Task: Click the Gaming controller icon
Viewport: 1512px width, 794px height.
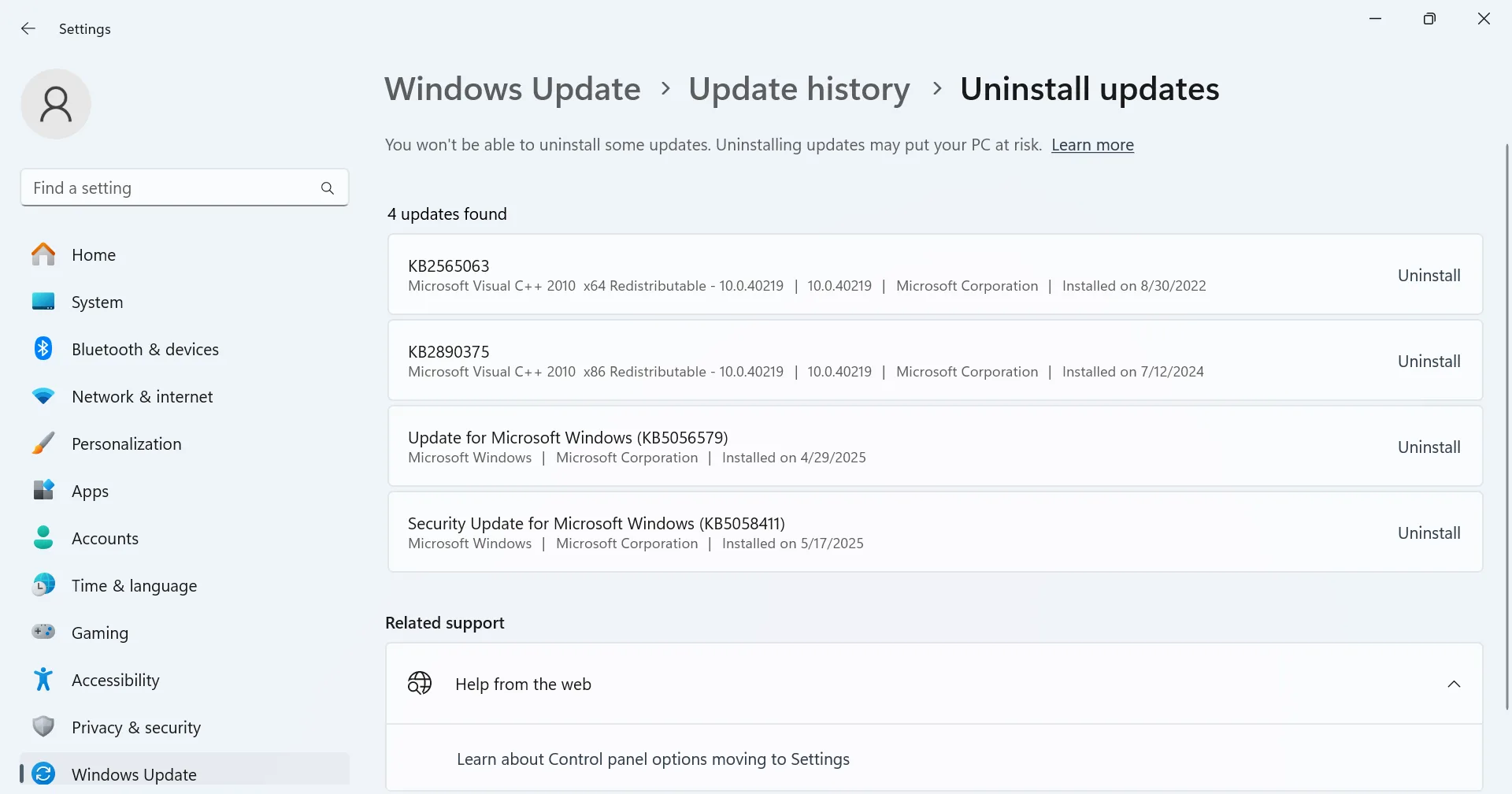Action: pyautogui.click(x=43, y=632)
